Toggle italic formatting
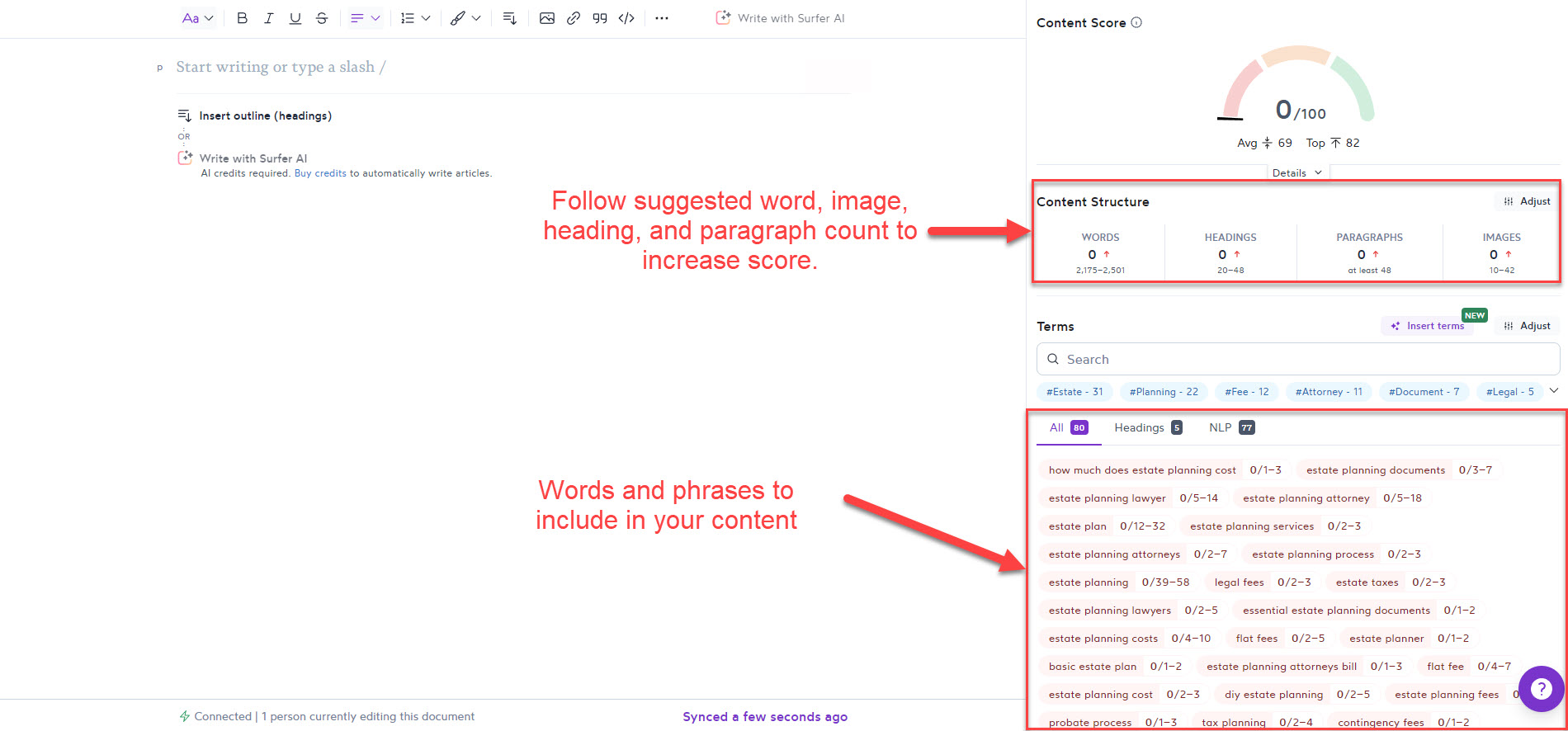 coord(268,18)
